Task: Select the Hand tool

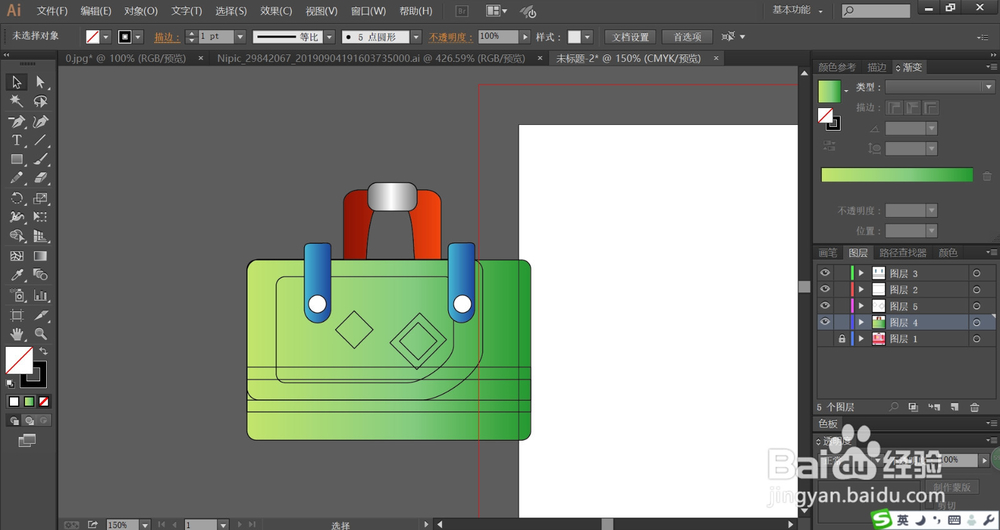Action: point(17,334)
